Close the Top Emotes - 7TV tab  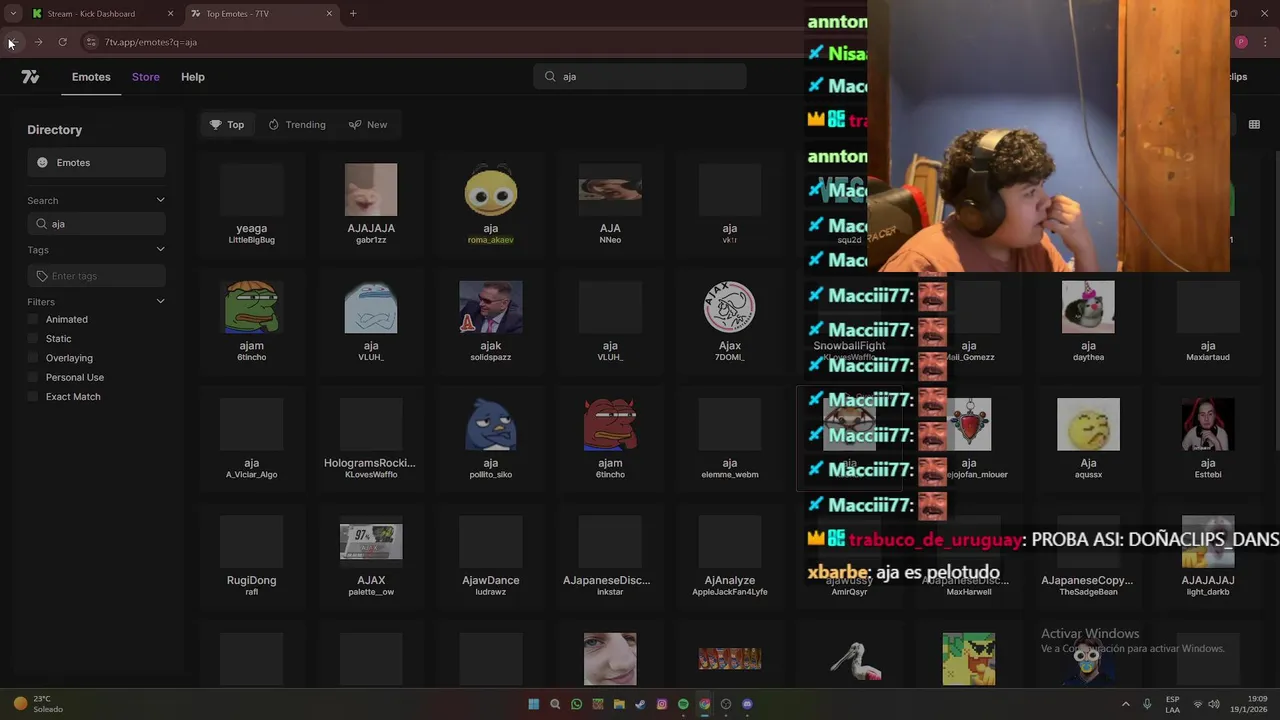coord(329,14)
